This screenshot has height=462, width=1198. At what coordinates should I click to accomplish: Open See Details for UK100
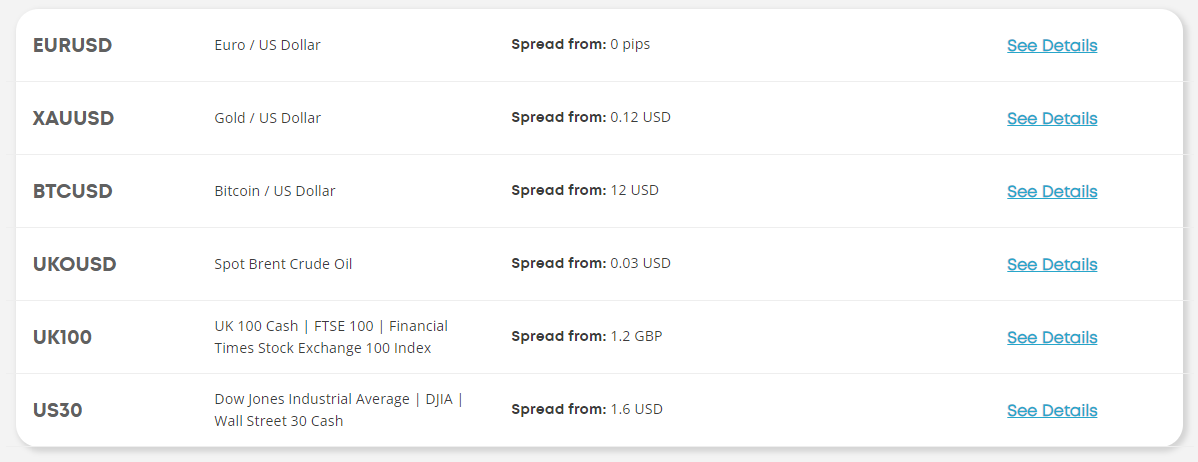(1052, 337)
